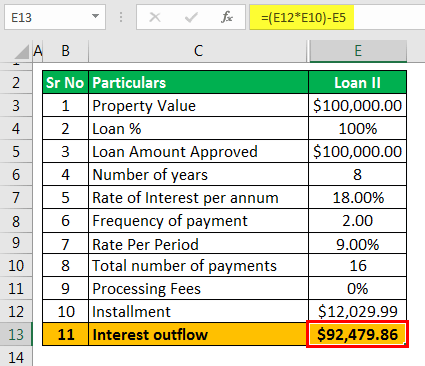Select row 4 header
This screenshot has width=425, height=366.
(x=16, y=128)
